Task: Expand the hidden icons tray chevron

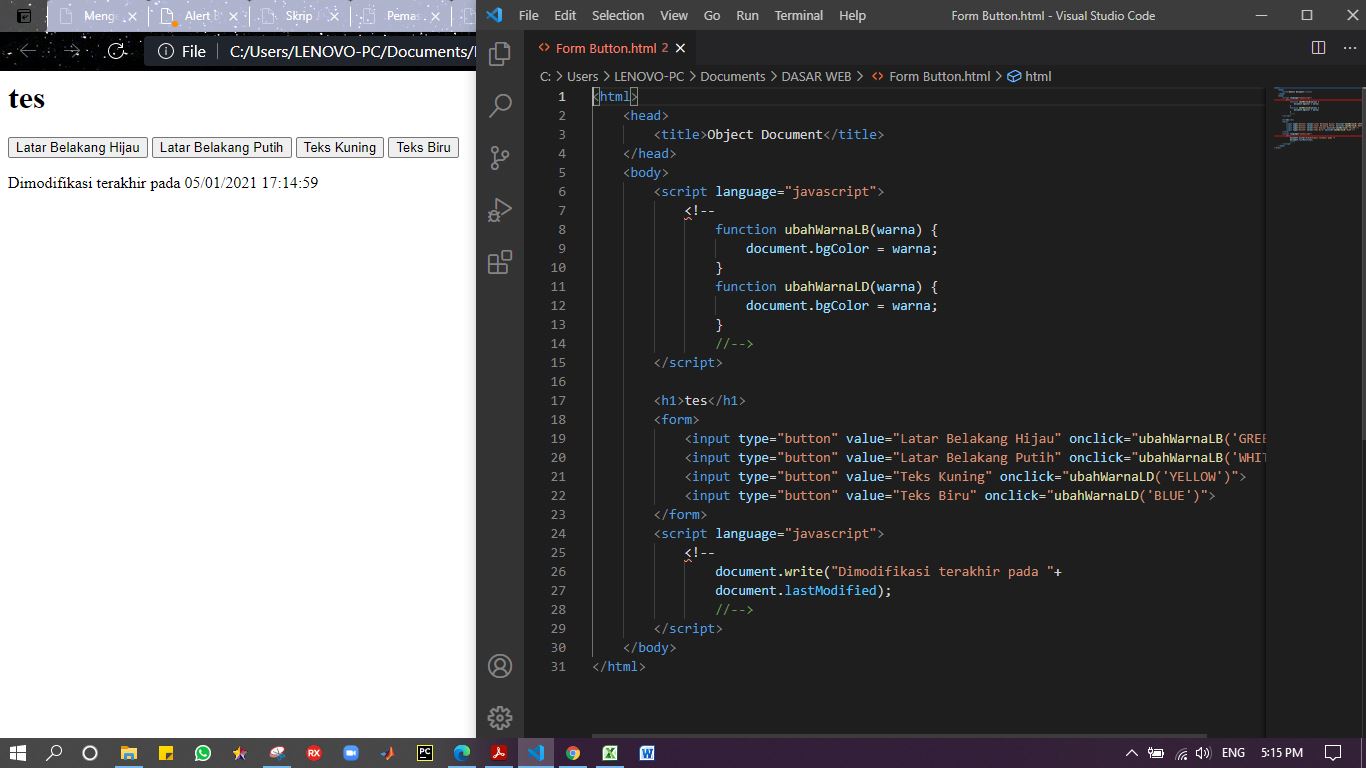Action: click(1132, 753)
